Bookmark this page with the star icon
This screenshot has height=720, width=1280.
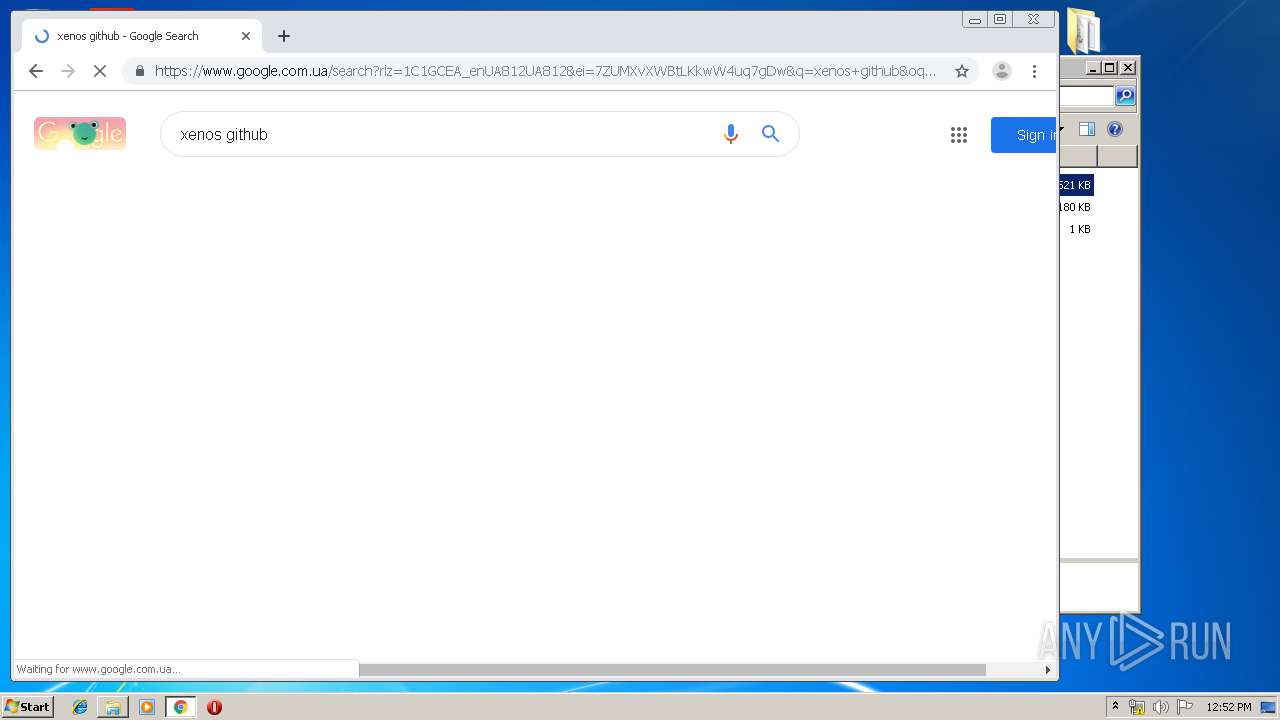(x=962, y=71)
